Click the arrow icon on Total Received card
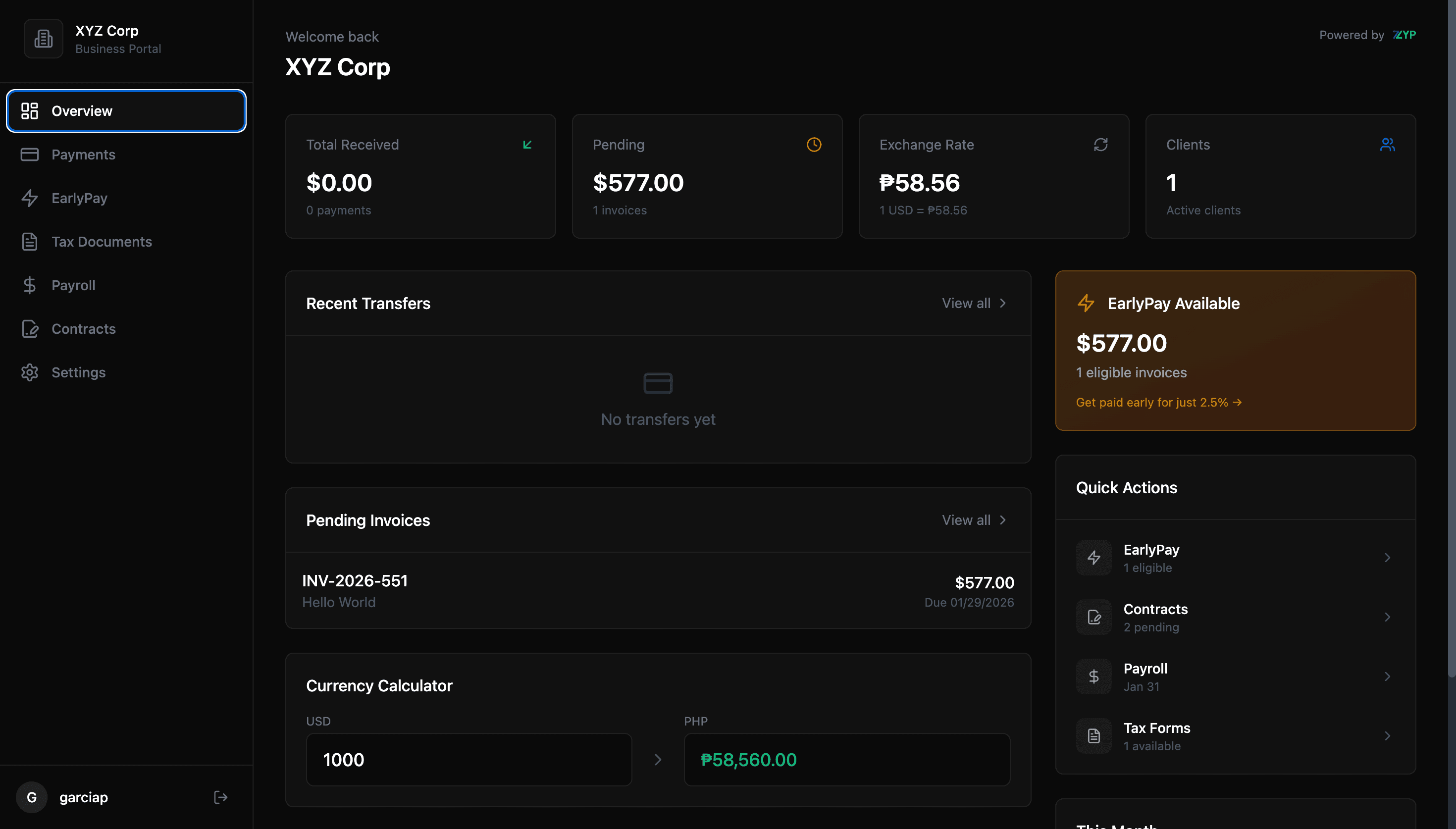The image size is (1456, 829). (527, 145)
